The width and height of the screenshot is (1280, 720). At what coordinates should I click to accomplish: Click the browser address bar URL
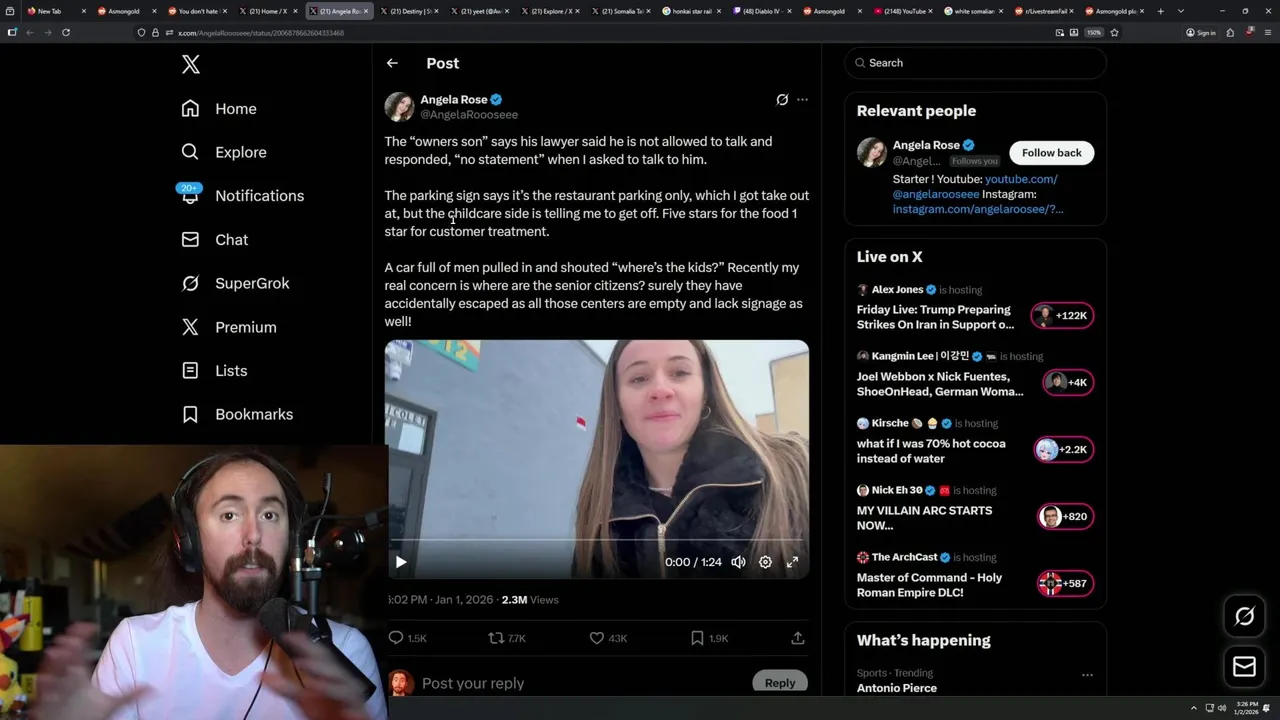pyautogui.click(x=262, y=33)
